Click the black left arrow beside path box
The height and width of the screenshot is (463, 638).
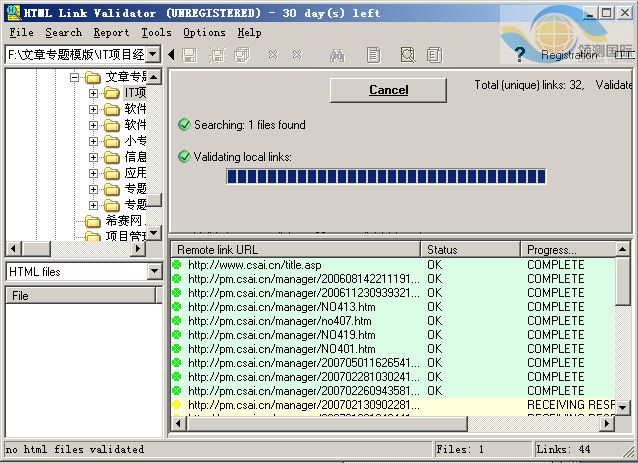[171, 55]
